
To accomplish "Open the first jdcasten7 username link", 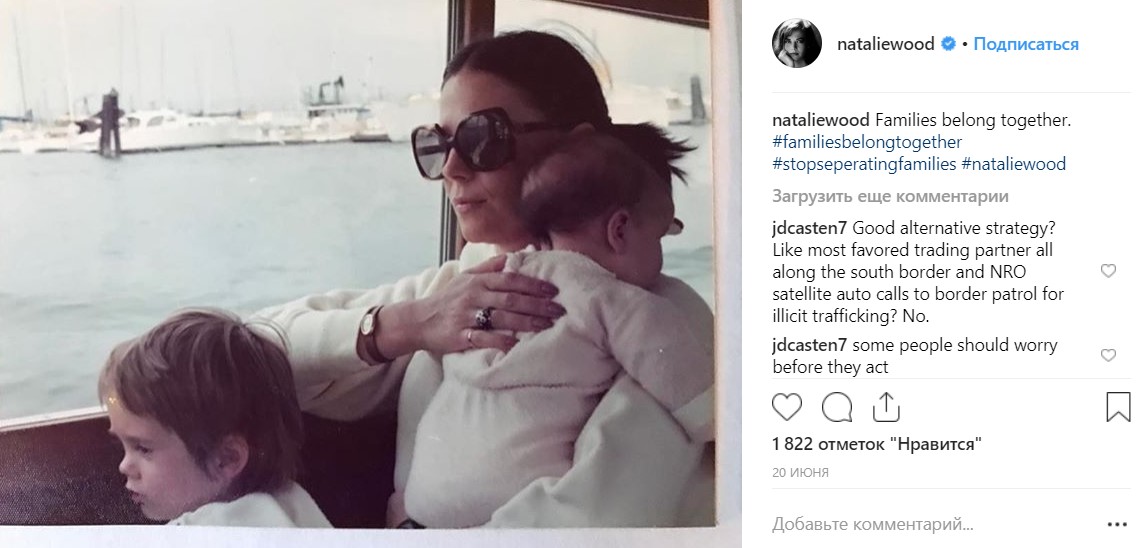I will point(810,228).
